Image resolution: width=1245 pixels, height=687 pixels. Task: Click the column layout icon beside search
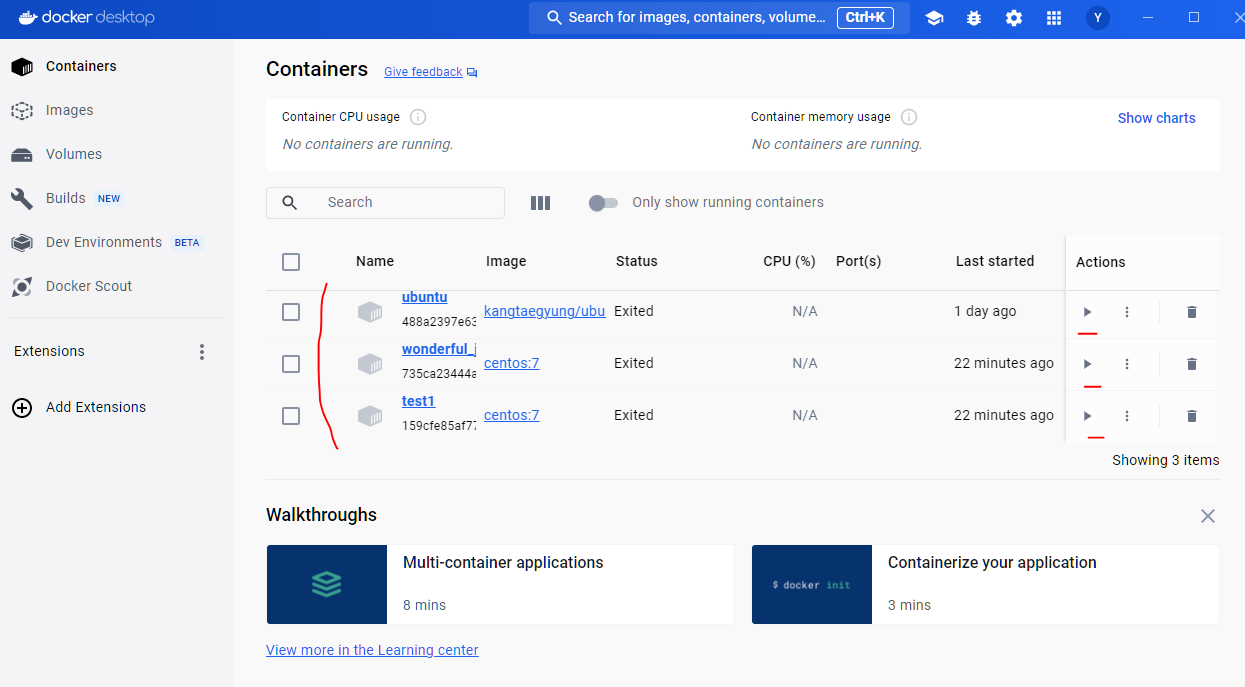click(541, 203)
